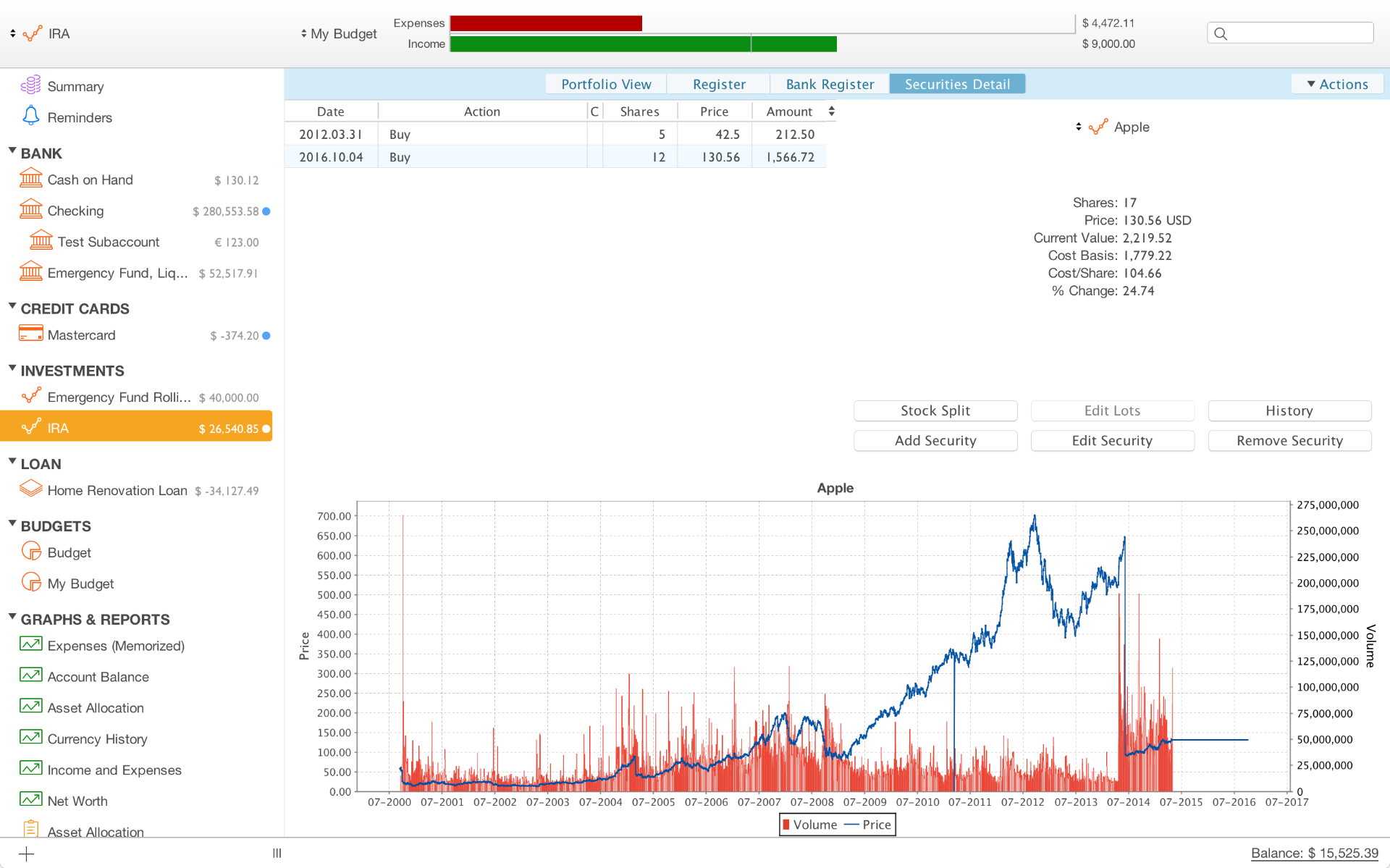Collapse the INVESTMENTS section
1390x868 pixels.
click(12, 369)
